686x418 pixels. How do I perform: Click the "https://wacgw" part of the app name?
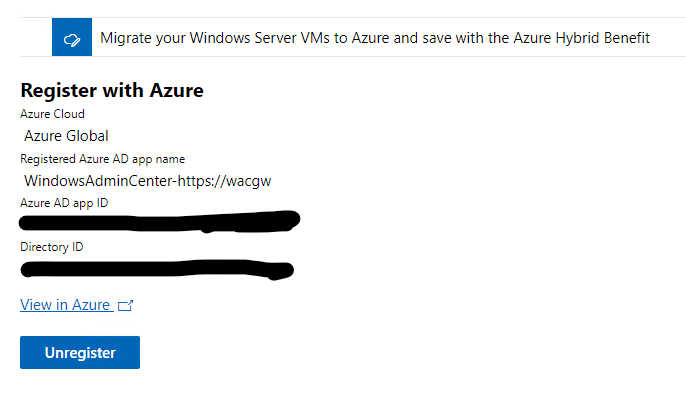pos(224,181)
